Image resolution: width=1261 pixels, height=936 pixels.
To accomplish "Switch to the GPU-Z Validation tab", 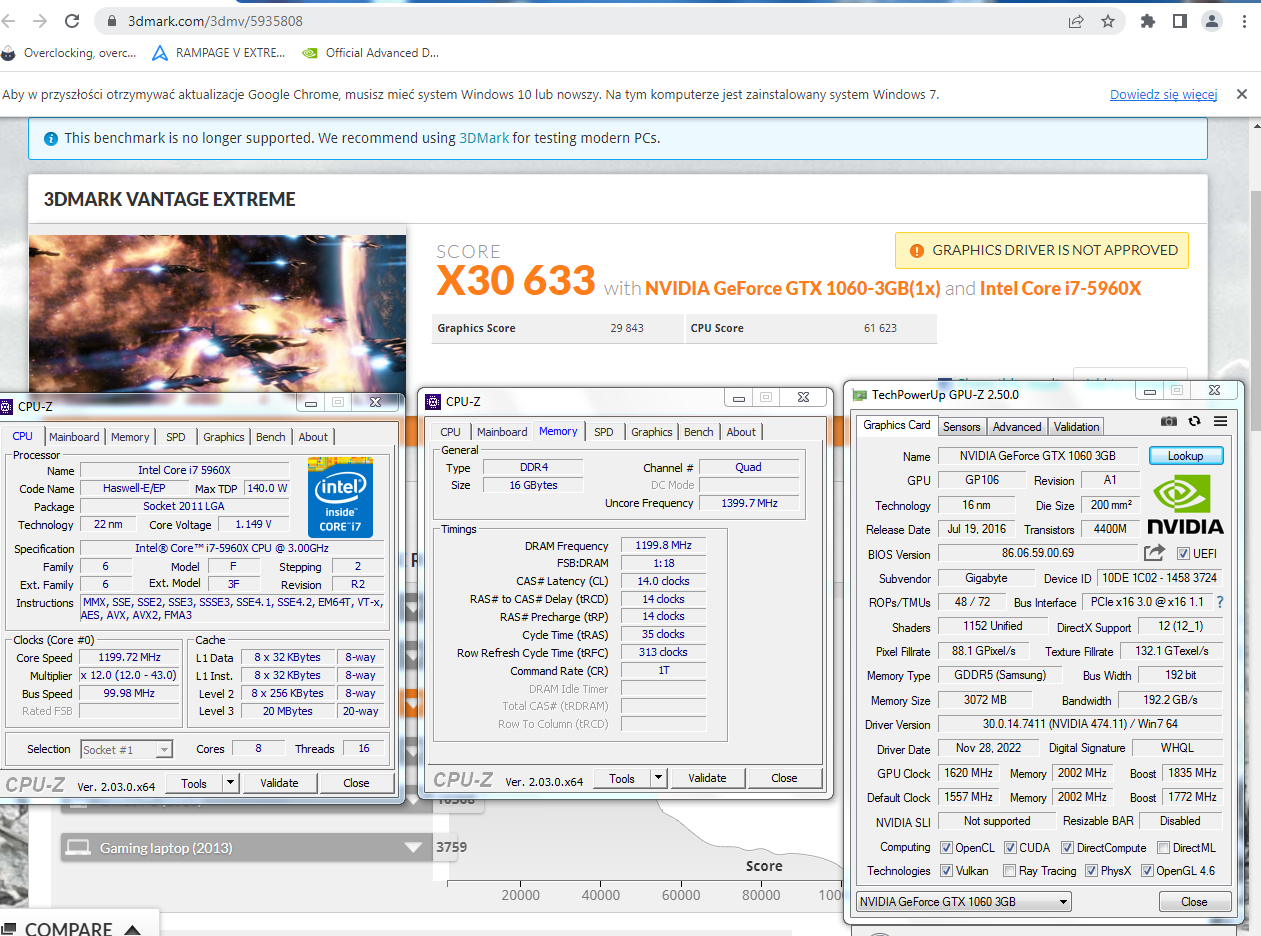I will coord(1076,427).
